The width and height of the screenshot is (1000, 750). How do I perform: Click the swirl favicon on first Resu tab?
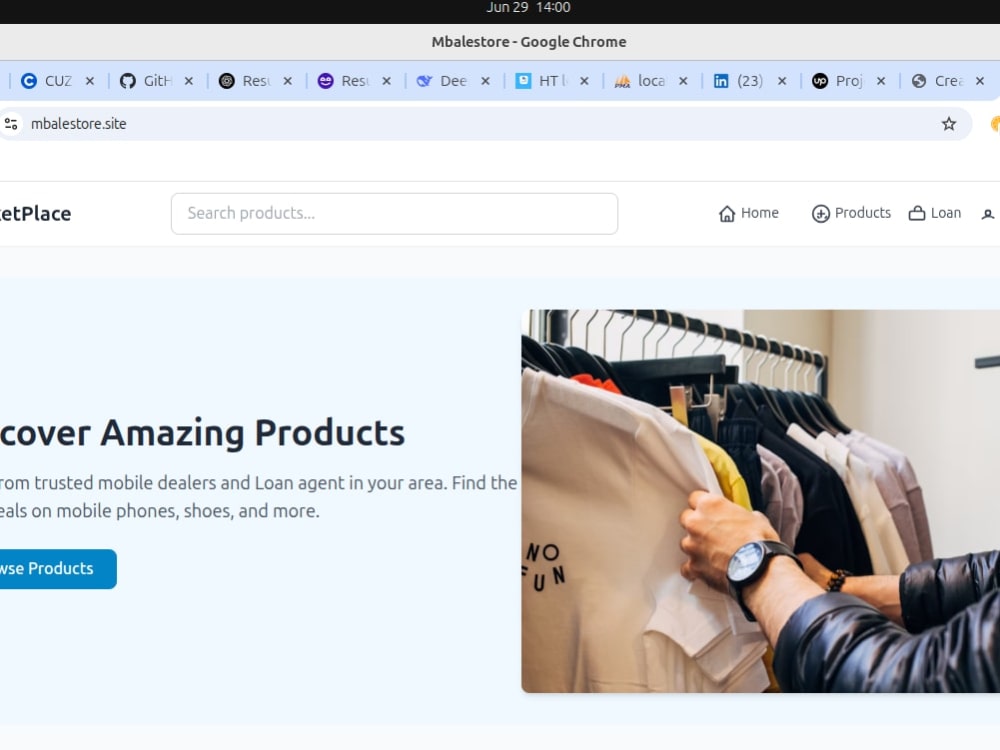click(226, 81)
